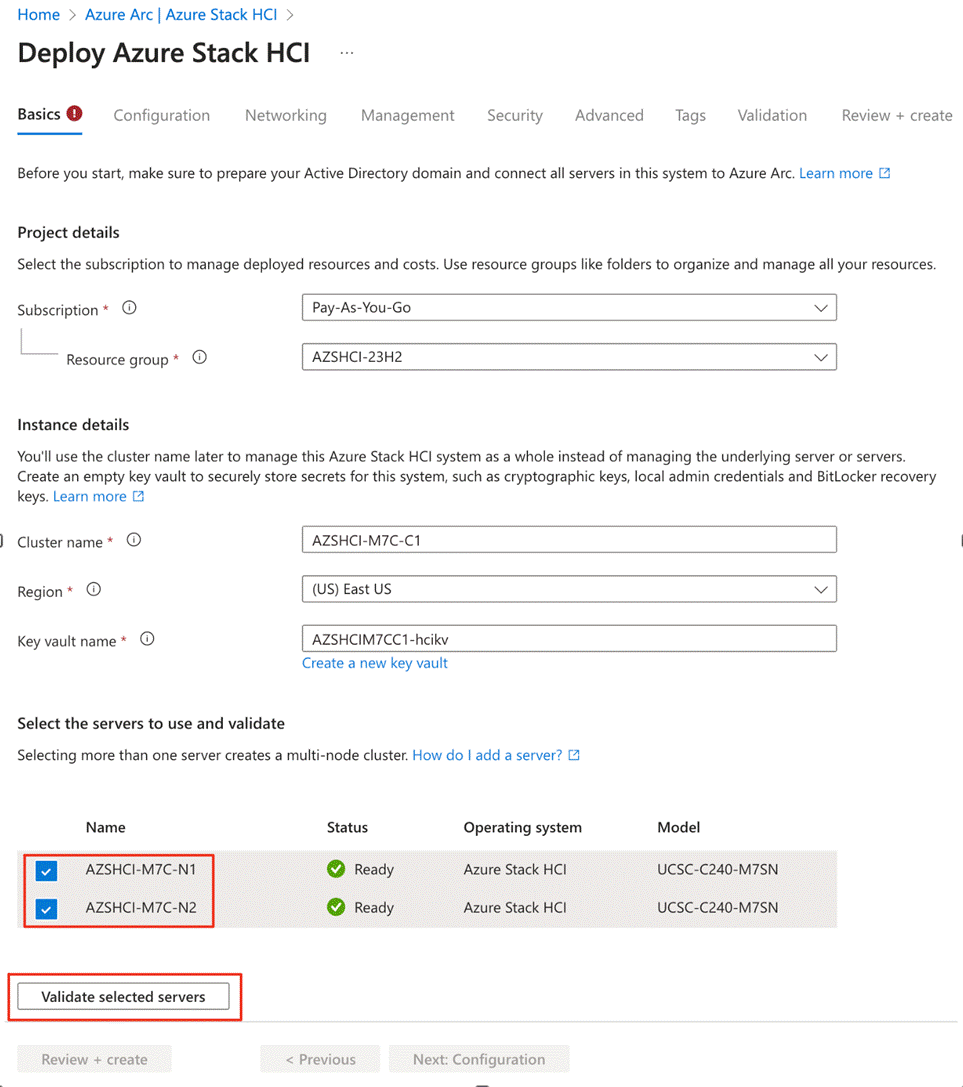Click the Ready status icon for AZSHCI-M7C-N1
Screen dimensions: 963x1087
(x=335, y=869)
